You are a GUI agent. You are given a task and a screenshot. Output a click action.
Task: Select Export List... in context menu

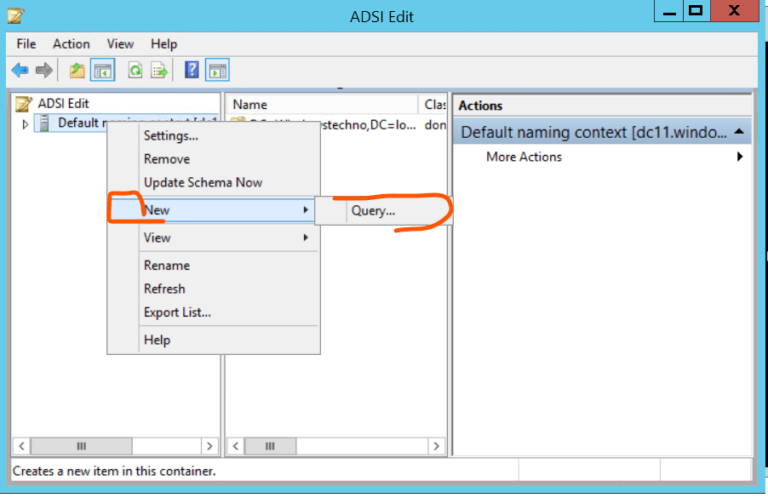[x=214, y=312]
